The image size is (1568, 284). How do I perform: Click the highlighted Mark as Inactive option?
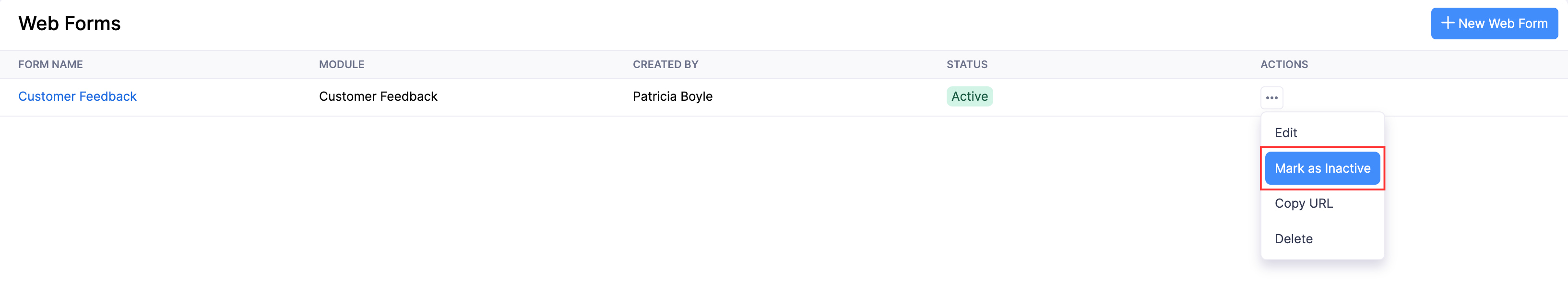tap(1322, 168)
